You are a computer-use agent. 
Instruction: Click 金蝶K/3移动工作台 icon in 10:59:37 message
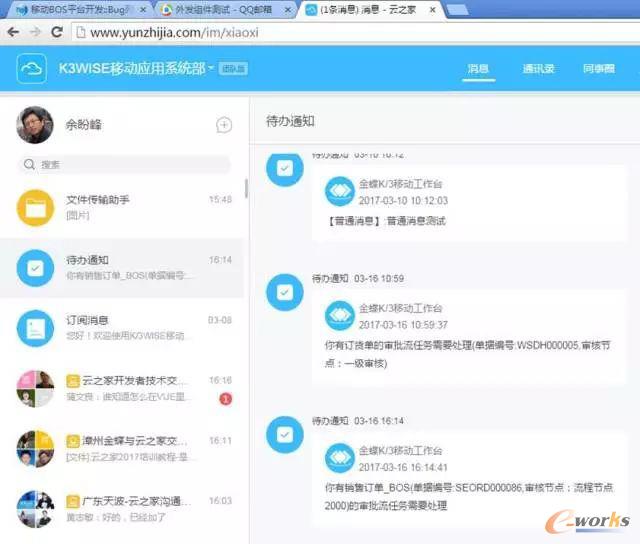click(x=340, y=315)
